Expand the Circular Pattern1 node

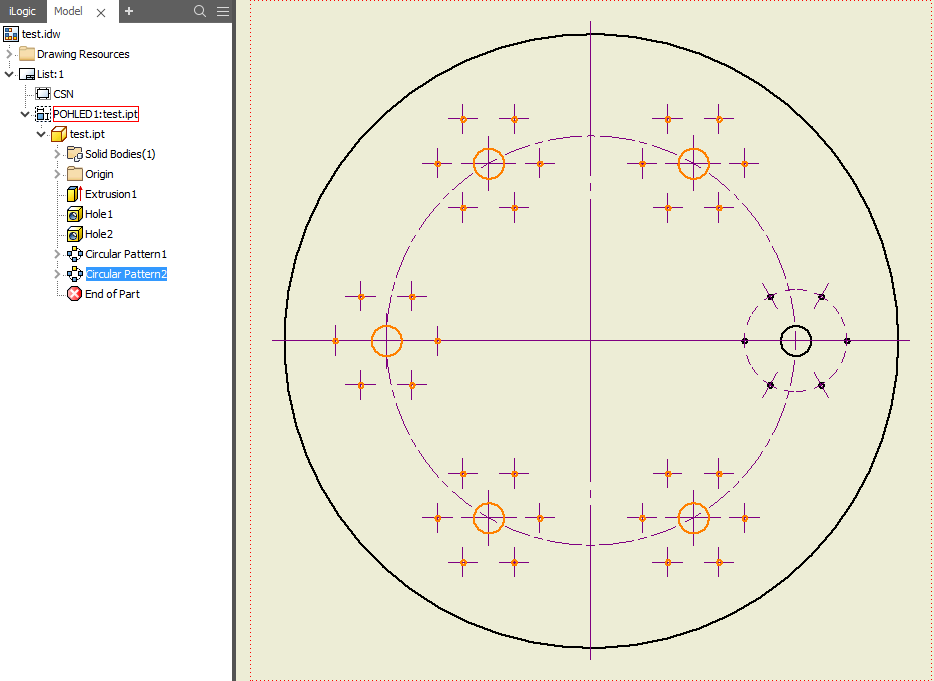tap(57, 254)
